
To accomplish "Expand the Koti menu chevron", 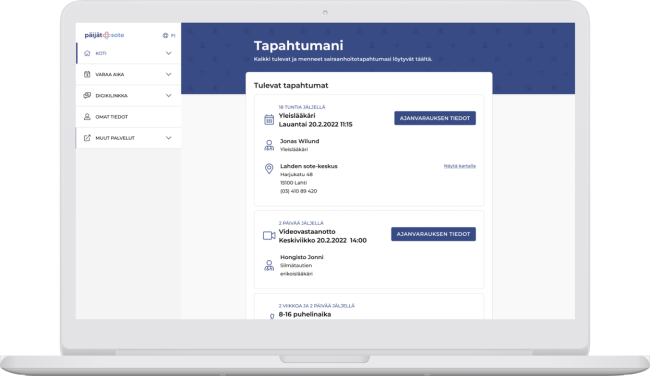I will point(169,53).
